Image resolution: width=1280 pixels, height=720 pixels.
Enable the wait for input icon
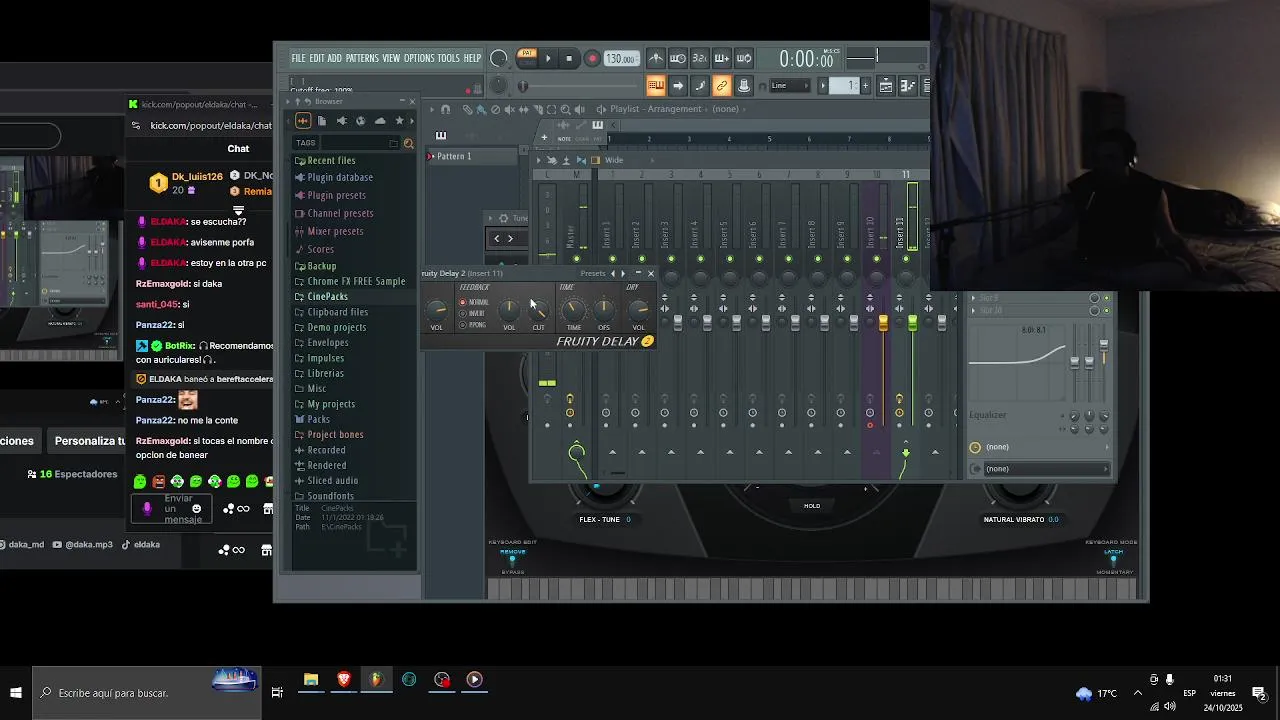678,59
